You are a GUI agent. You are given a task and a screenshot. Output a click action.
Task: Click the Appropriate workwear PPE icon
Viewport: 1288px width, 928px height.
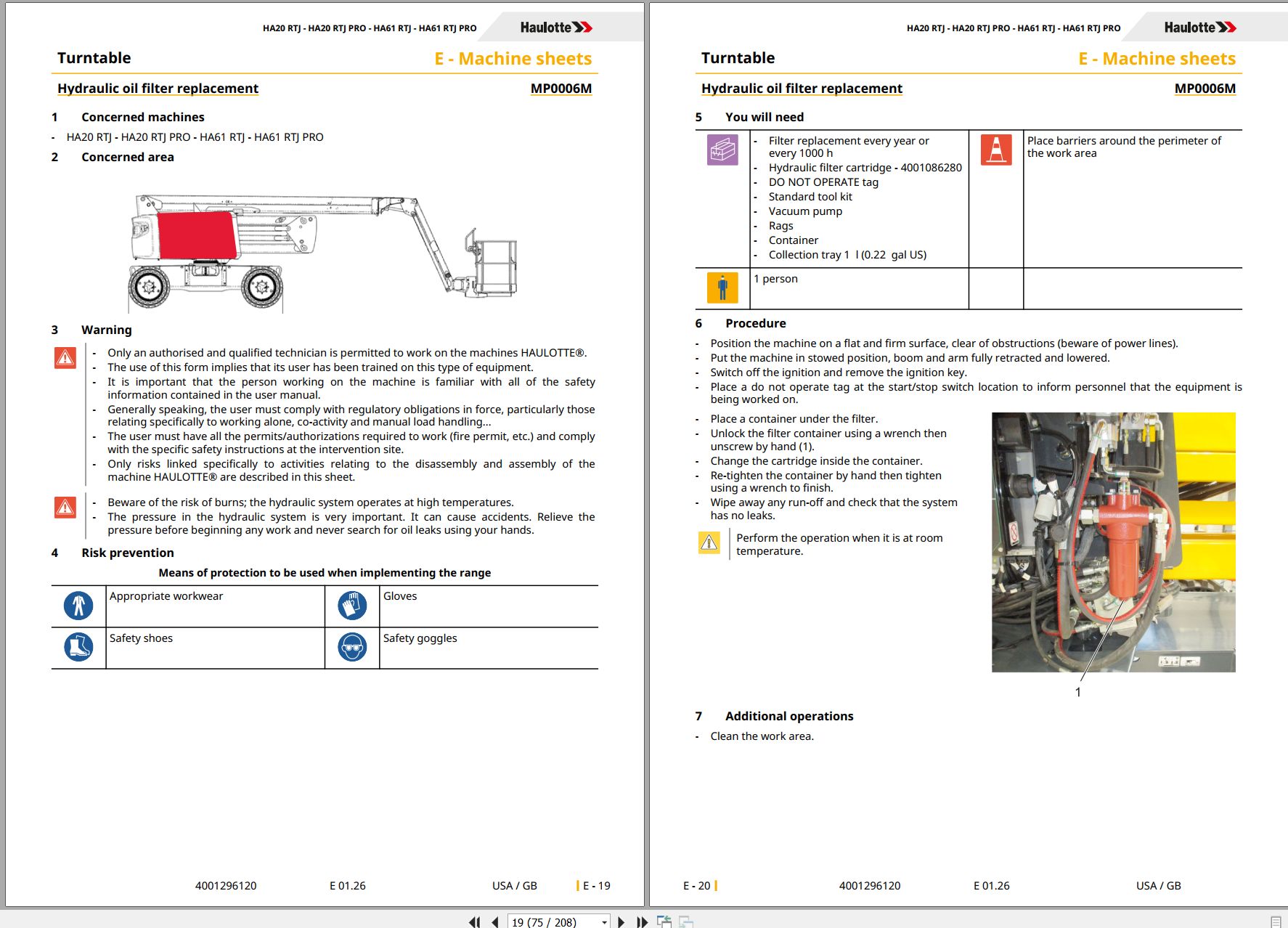pos(78,606)
